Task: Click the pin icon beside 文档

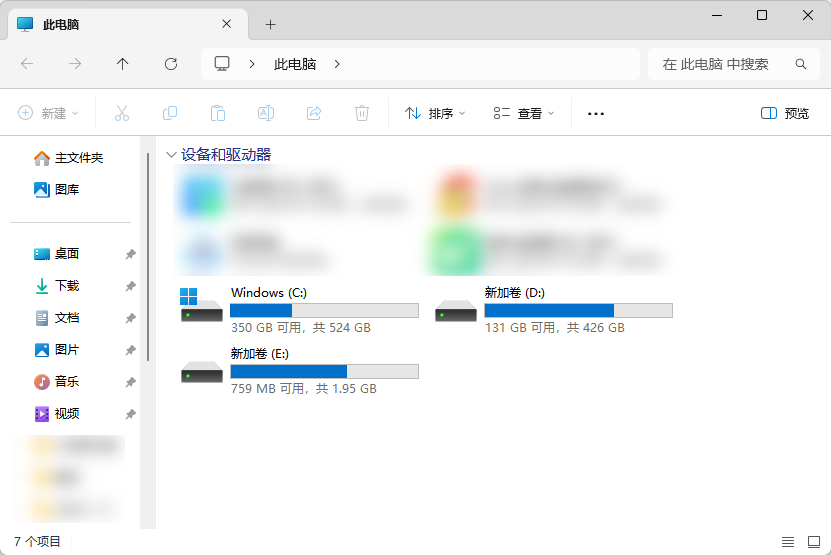Action: click(130, 318)
